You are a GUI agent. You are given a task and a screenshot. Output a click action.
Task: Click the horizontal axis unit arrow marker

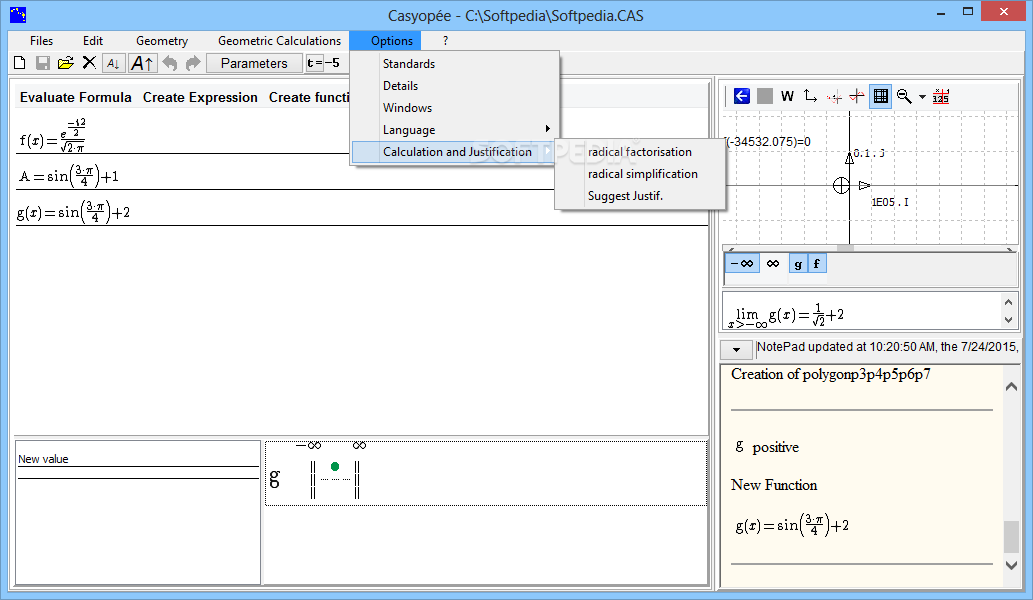click(864, 186)
